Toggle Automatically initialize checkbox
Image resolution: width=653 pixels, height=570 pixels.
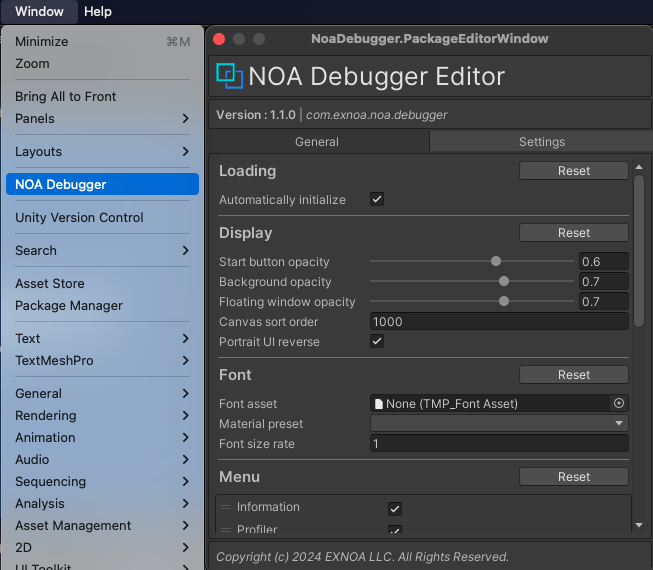377,199
